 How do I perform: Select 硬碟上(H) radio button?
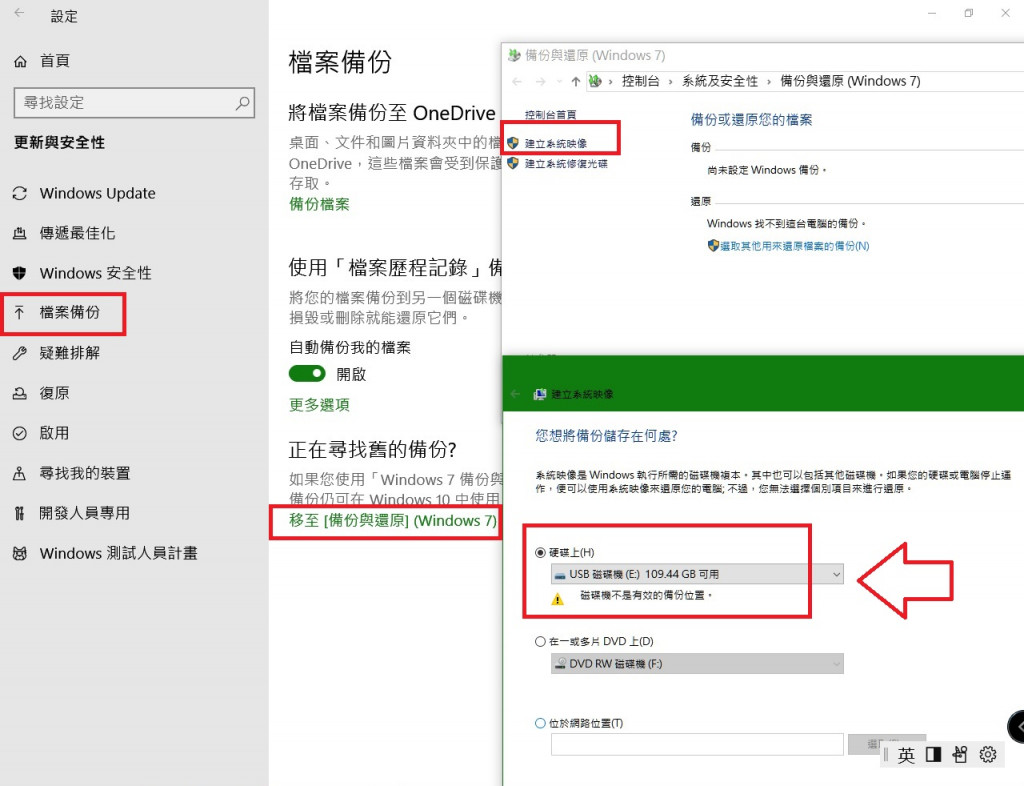(540, 553)
